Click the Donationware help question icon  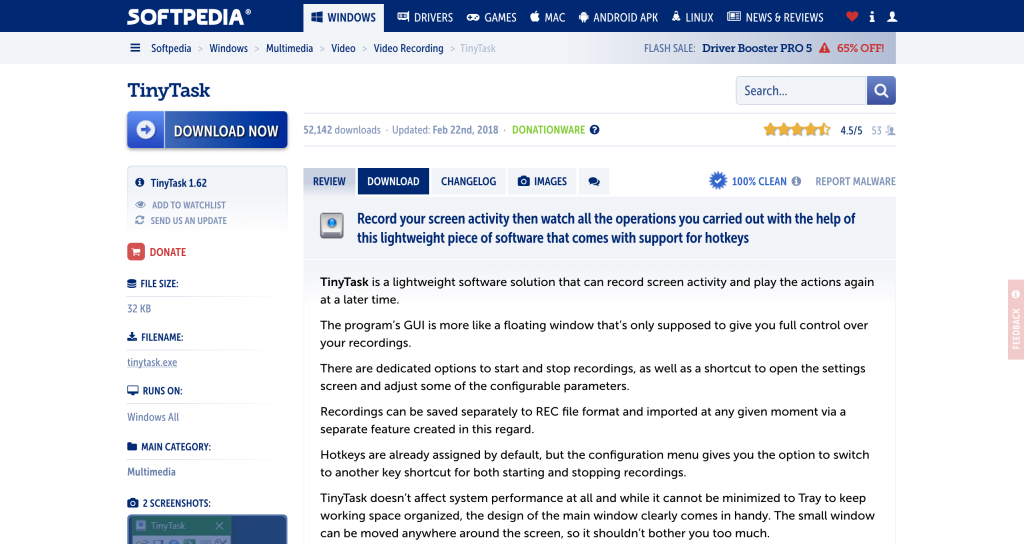click(x=594, y=130)
